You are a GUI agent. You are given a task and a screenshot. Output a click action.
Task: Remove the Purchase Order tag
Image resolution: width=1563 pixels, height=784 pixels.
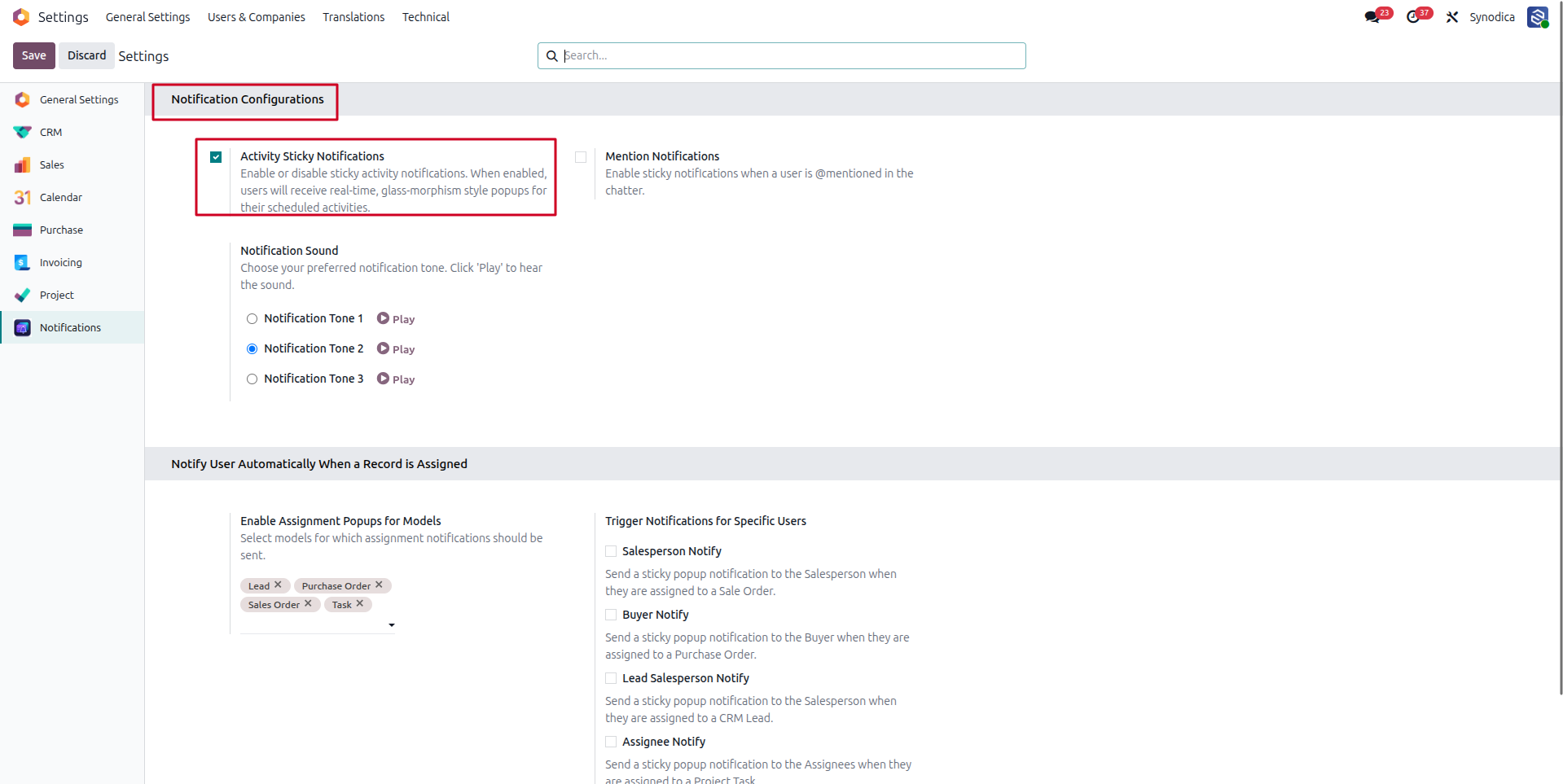[x=379, y=585]
